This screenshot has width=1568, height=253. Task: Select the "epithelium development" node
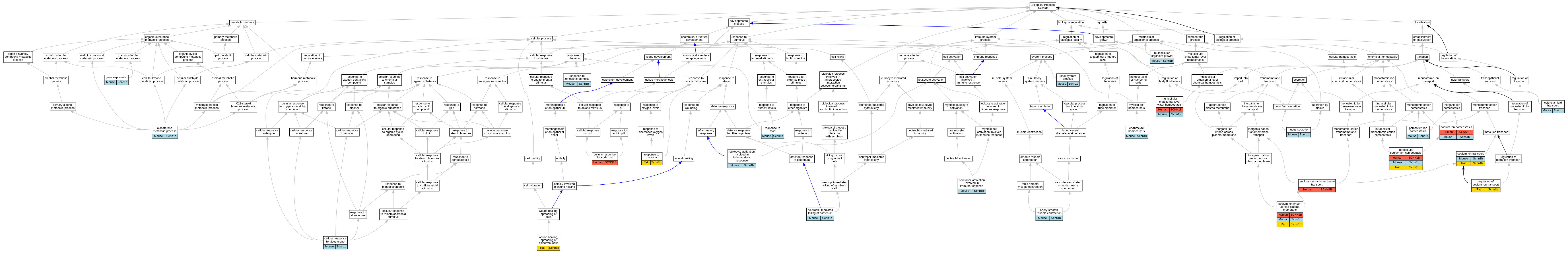tap(617, 80)
